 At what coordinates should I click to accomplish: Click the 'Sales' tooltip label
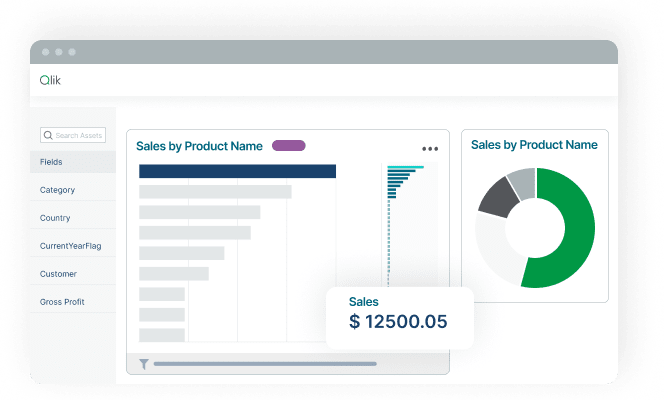click(x=363, y=302)
